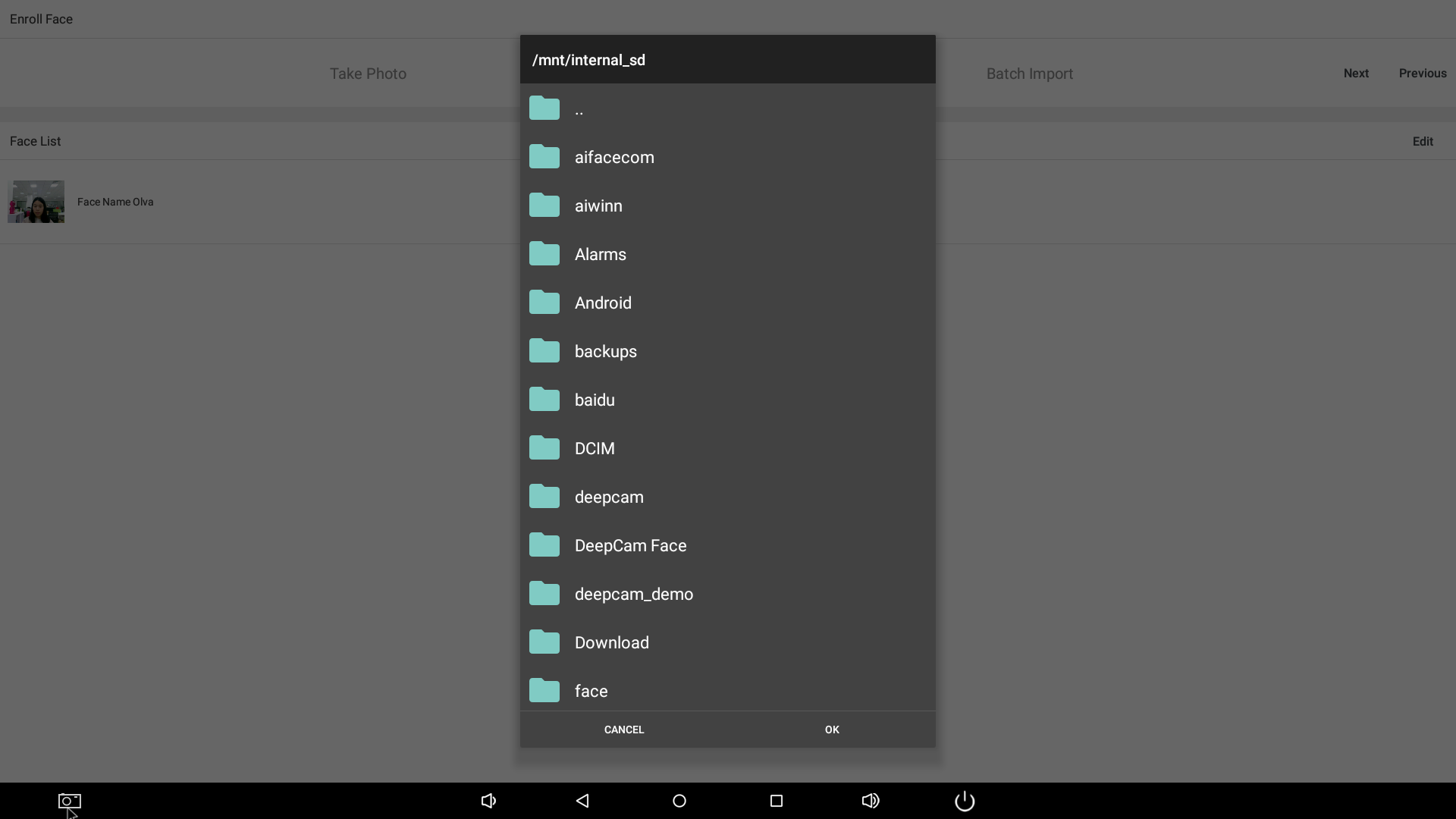
Task: Click the Alarms folder icon
Action: [544, 254]
